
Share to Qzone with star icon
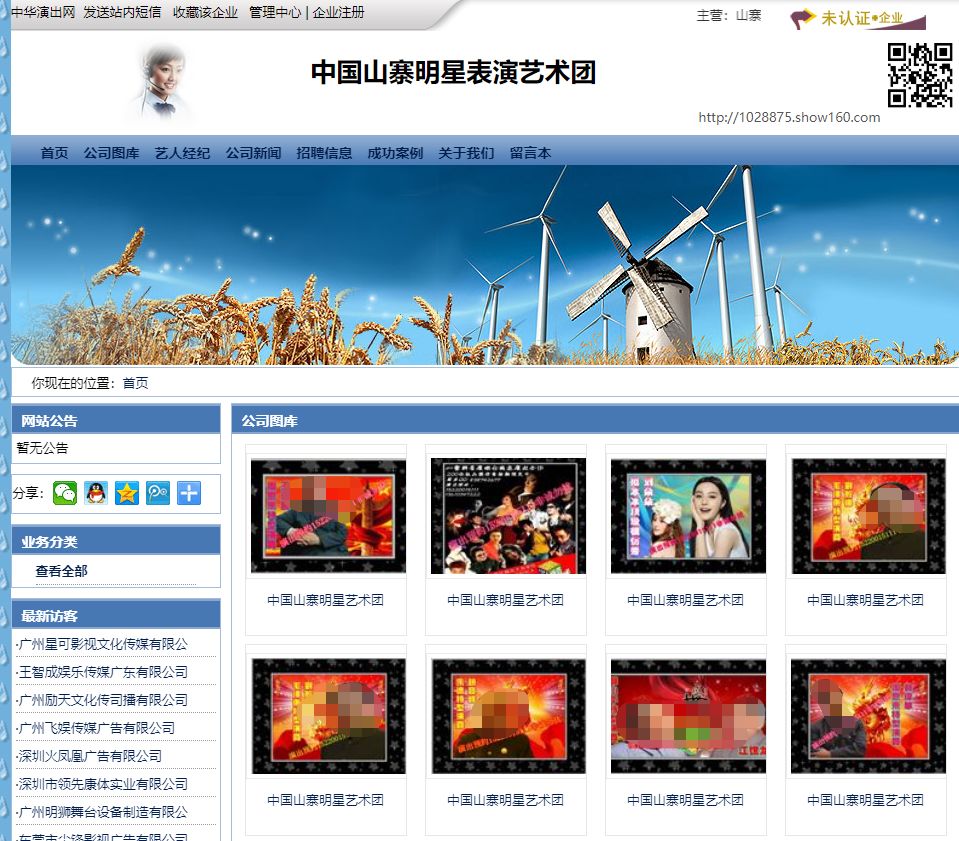[127, 493]
